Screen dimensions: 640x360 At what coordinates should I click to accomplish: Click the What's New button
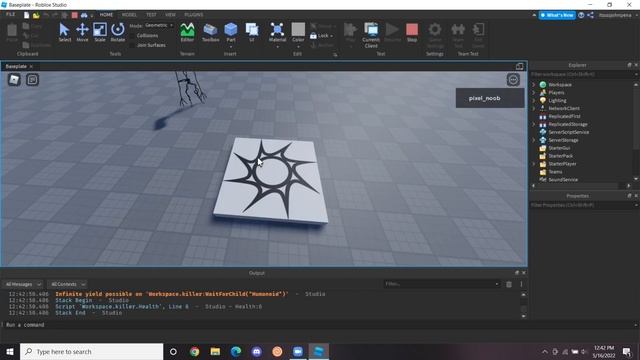point(557,15)
